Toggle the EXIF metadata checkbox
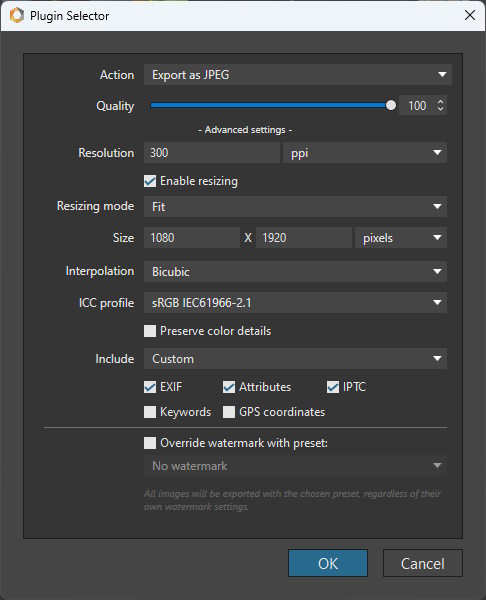This screenshot has width=486, height=600. click(150, 387)
